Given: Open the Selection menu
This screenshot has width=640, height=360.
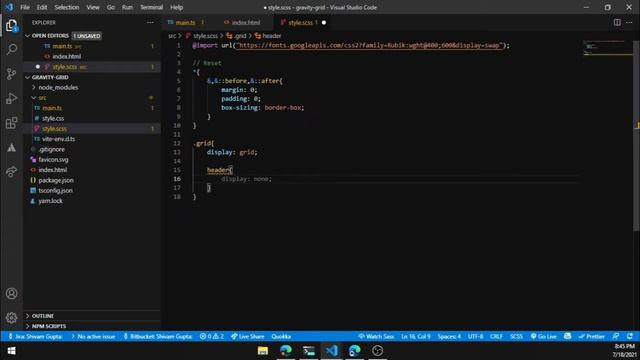Looking at the screenshot, I should pyautogui.click(x=67, y=7).
